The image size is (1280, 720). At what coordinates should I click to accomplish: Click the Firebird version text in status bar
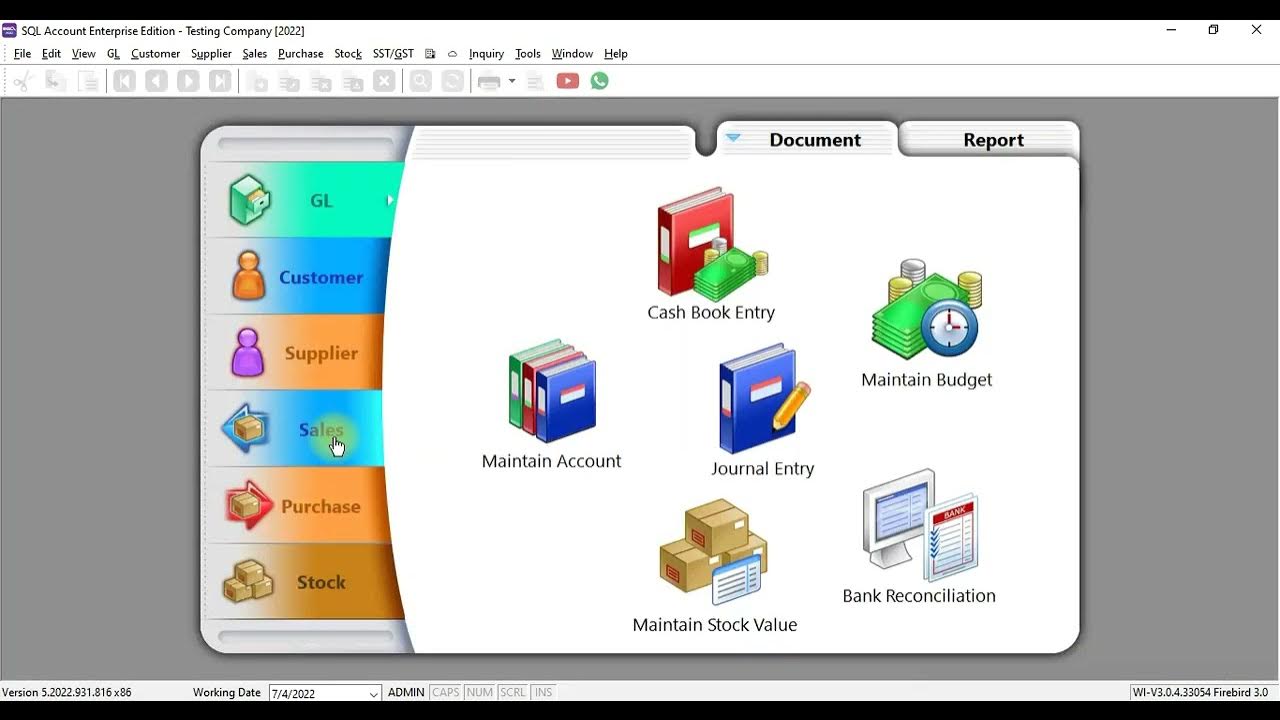(1201, 693)
